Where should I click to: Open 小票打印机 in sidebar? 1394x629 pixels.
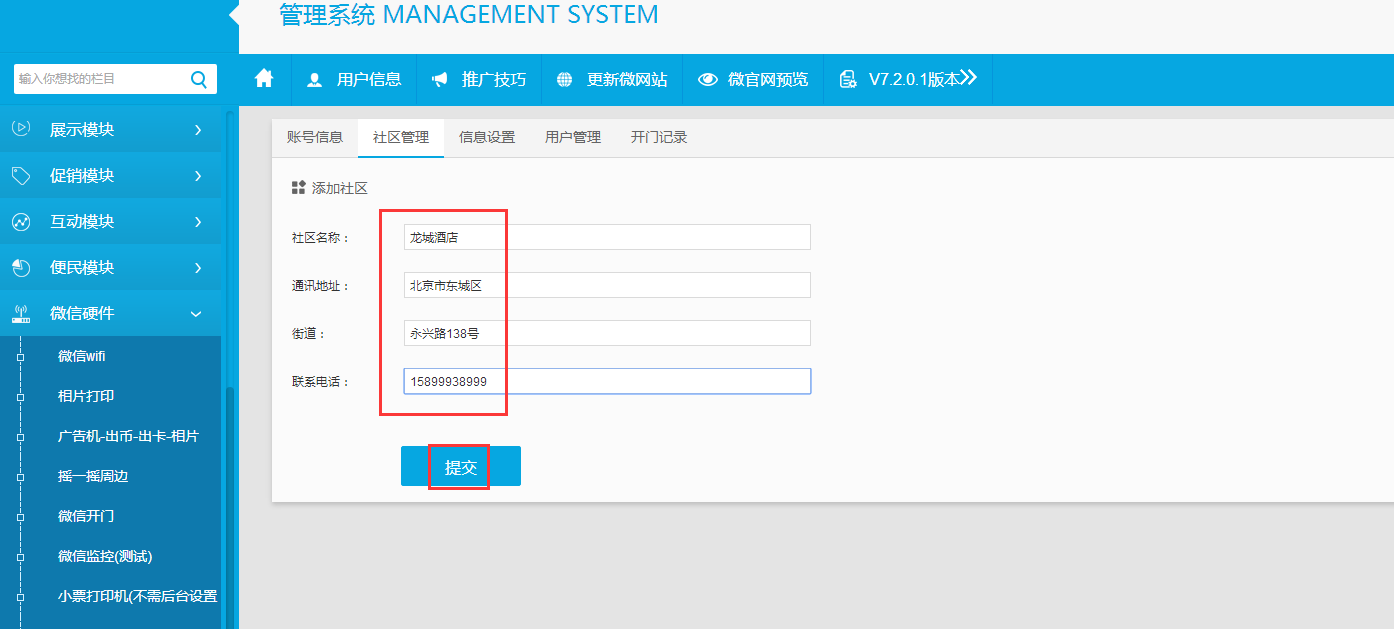coord(138,596)
